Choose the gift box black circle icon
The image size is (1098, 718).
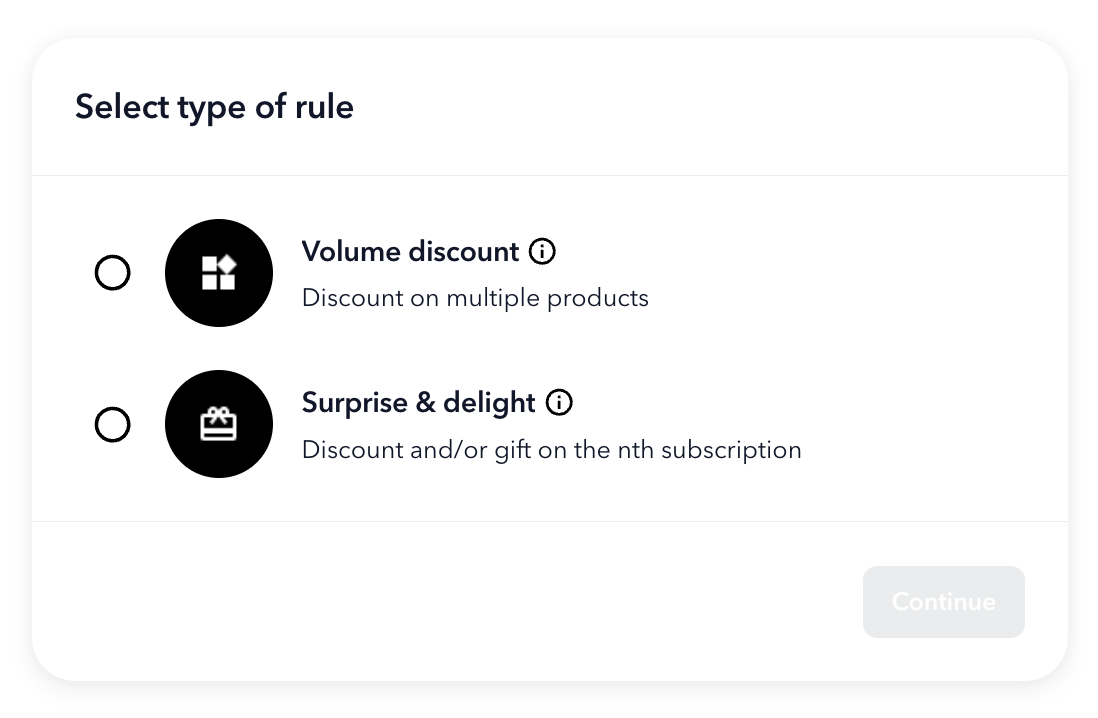(x=219, y=424)
